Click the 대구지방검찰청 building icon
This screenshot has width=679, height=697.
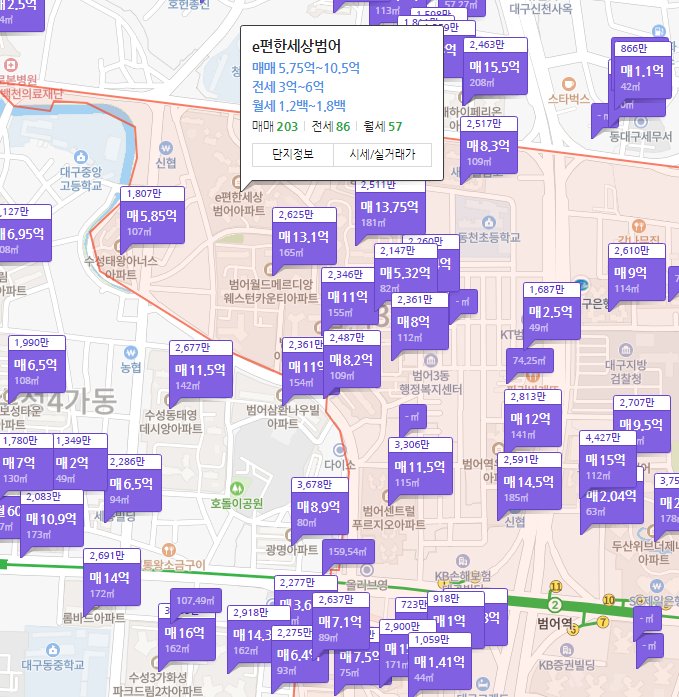click(626, 350)
